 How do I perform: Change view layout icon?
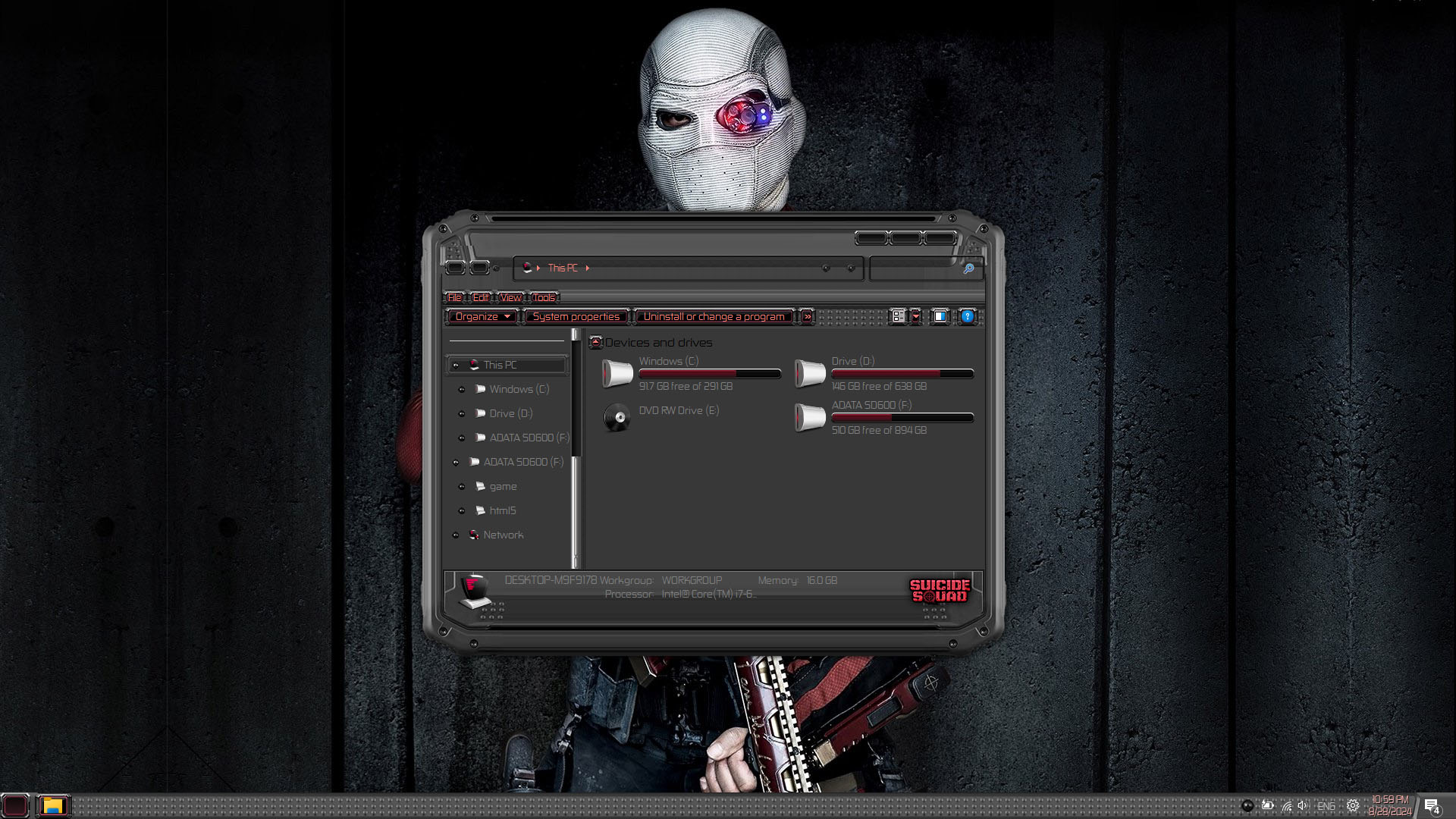pos(898,317)
